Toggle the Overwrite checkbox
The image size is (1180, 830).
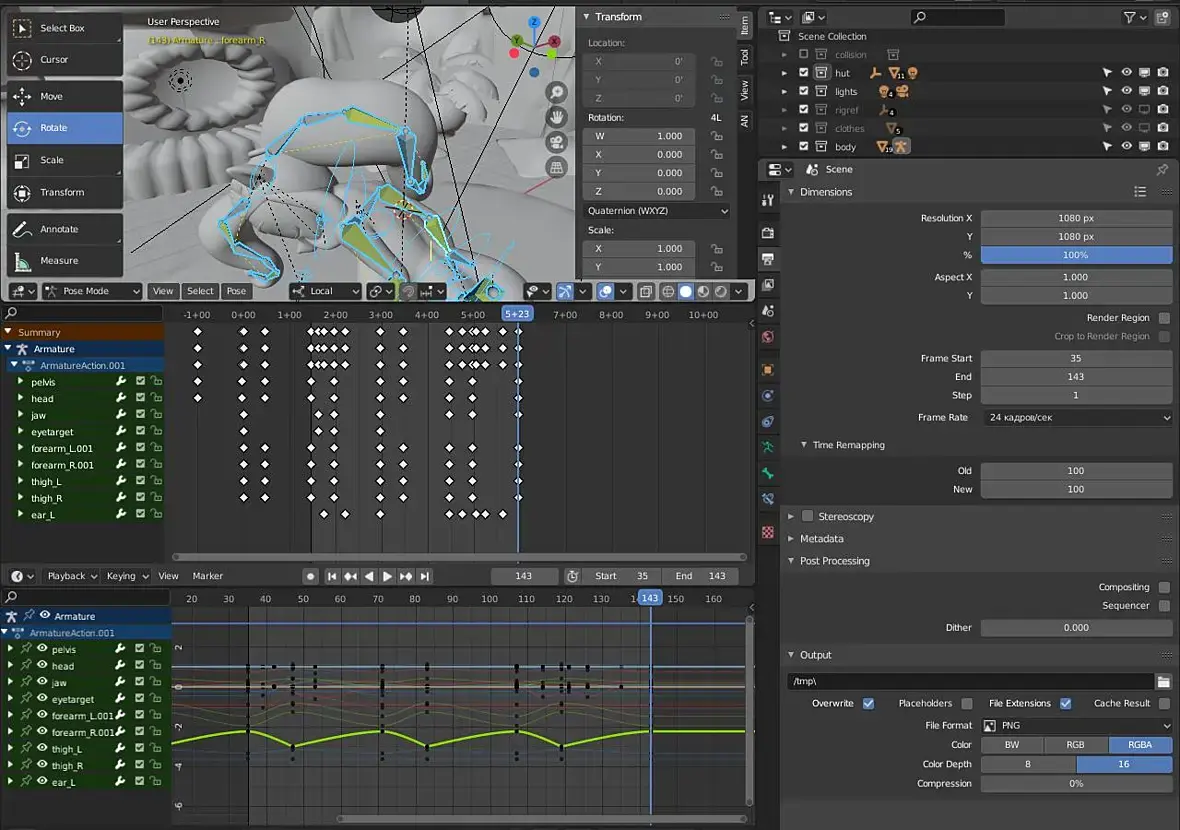coord(868,704)
